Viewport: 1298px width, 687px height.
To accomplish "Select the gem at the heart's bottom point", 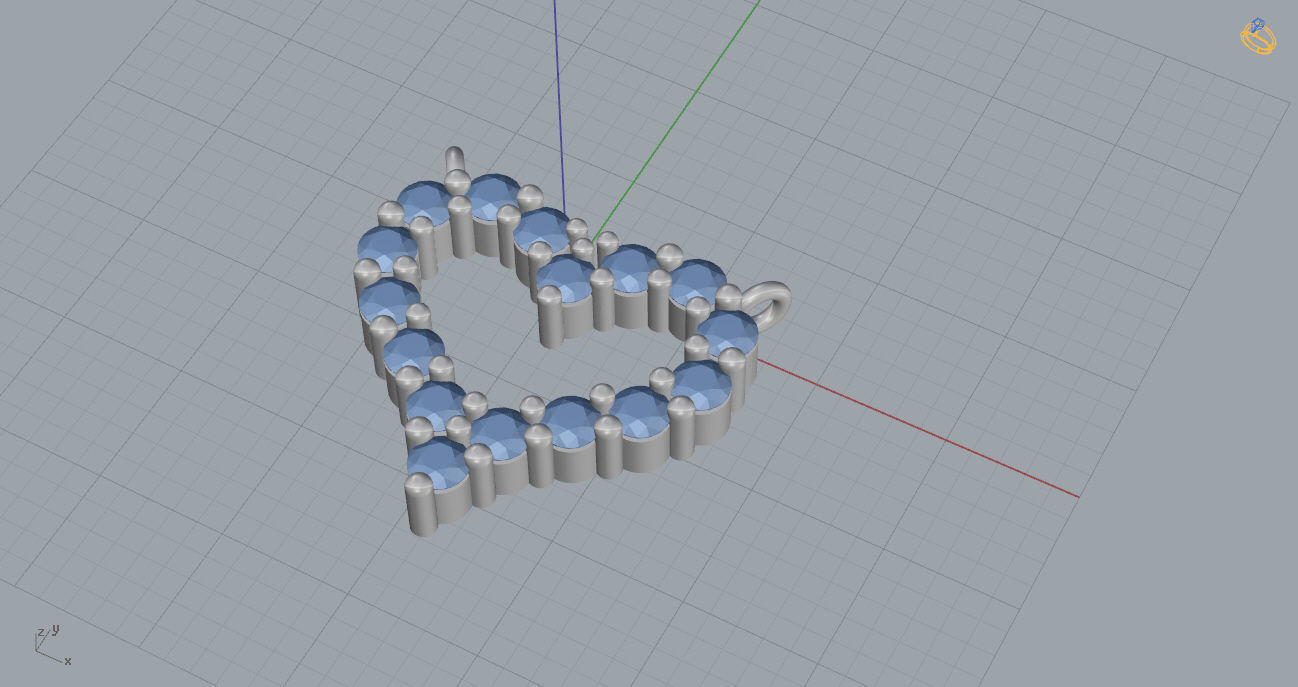I will [438, 461].
